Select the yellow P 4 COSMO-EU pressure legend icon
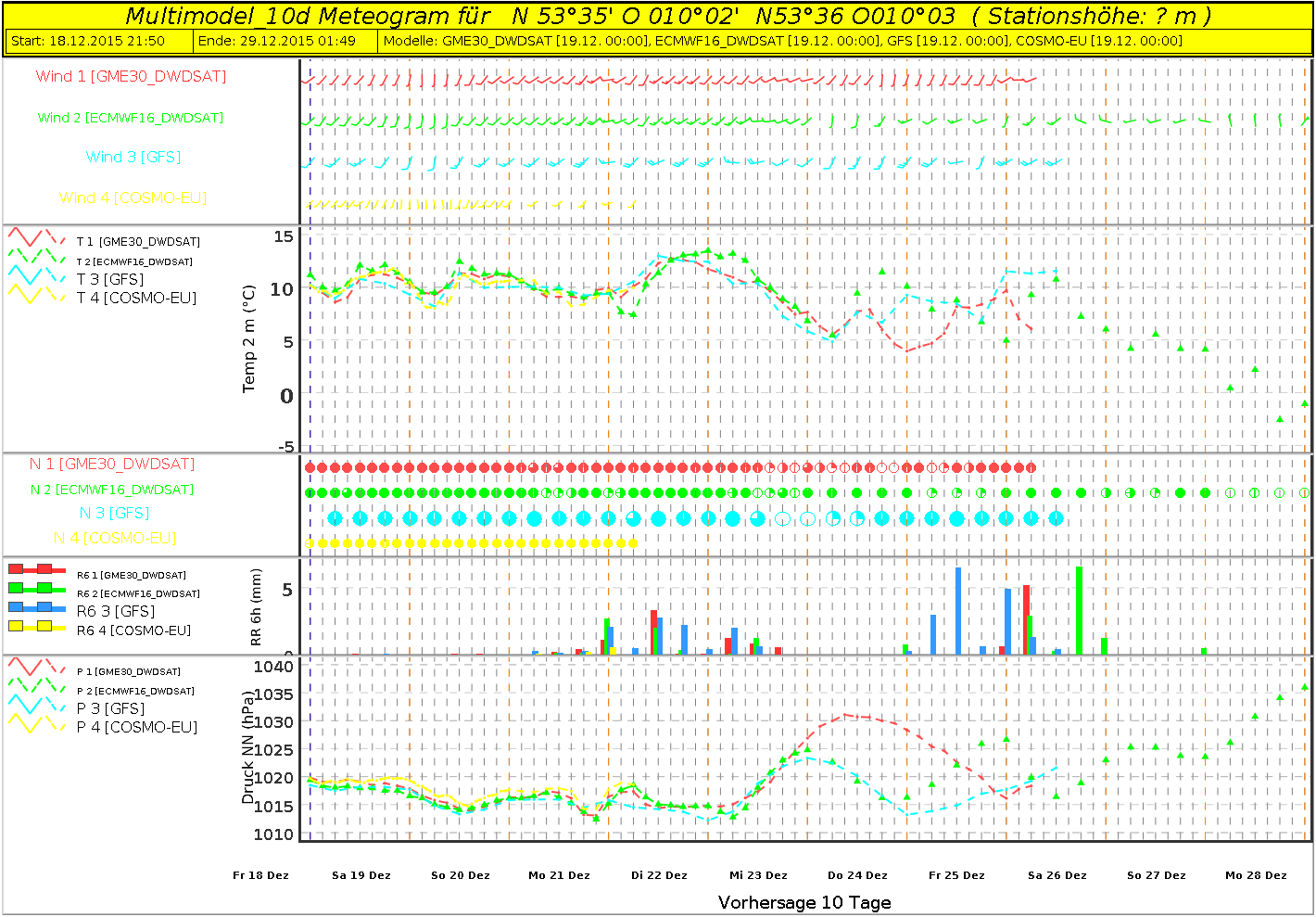The width and height of the screenshot is (1316, 917). [37, 725]
